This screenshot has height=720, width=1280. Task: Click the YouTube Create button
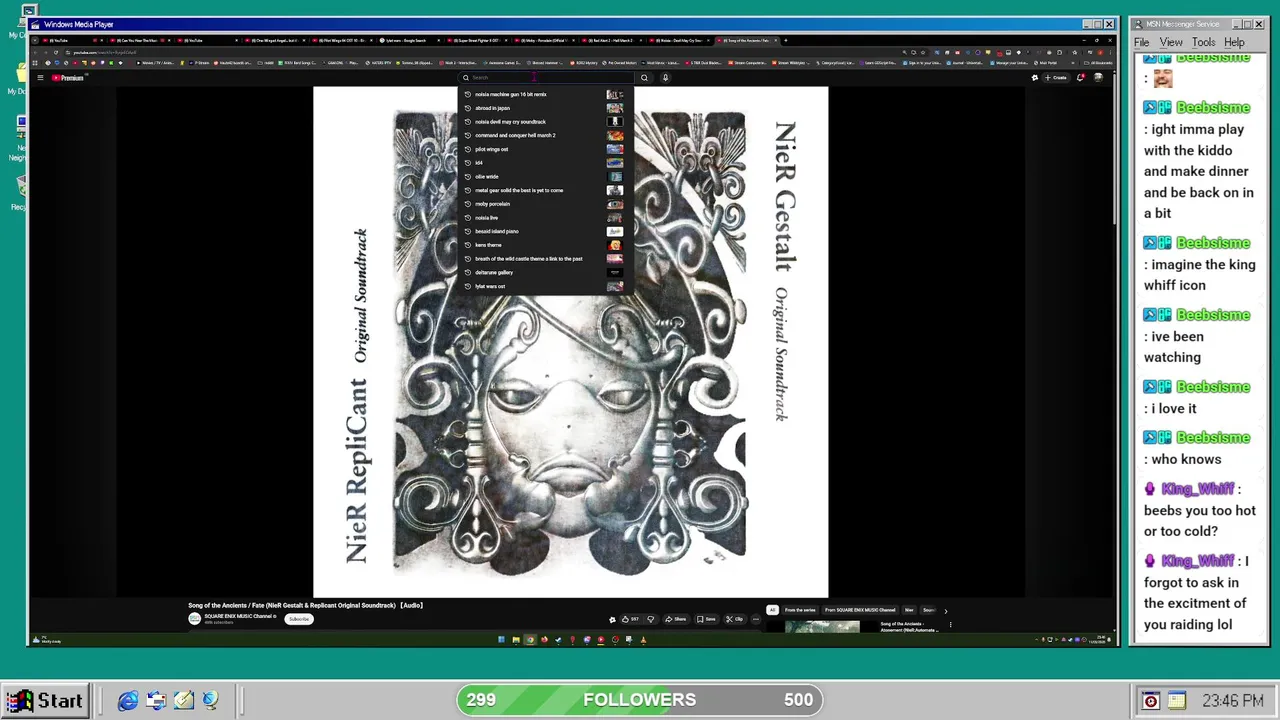coord(1056,77)
